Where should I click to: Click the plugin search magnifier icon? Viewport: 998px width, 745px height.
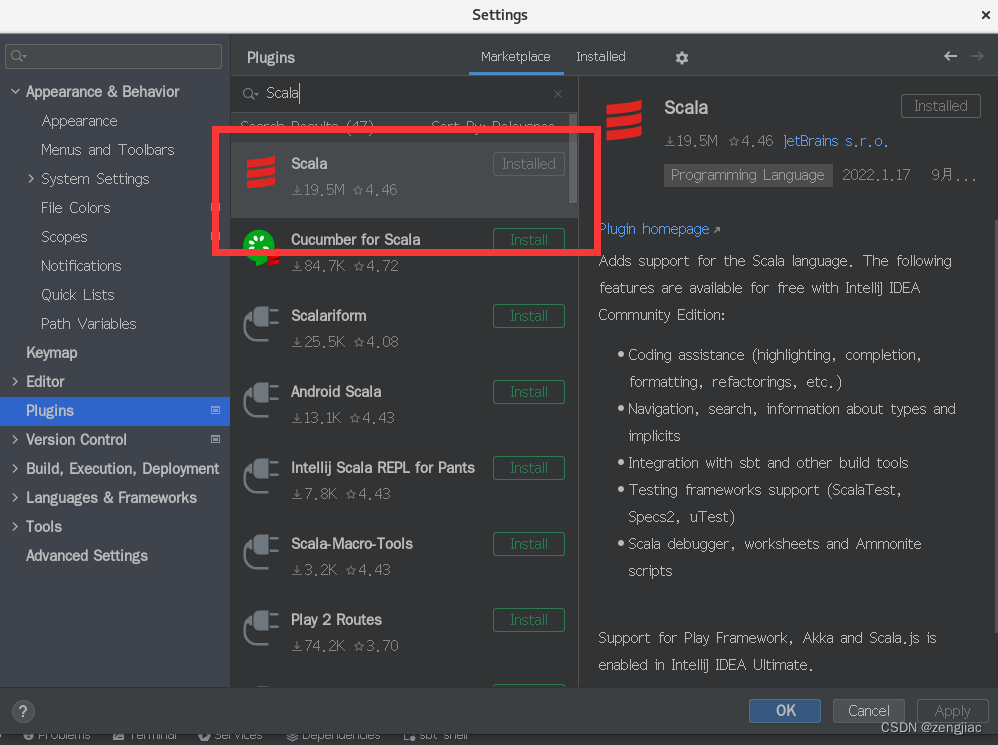click(x=250, y=94)
